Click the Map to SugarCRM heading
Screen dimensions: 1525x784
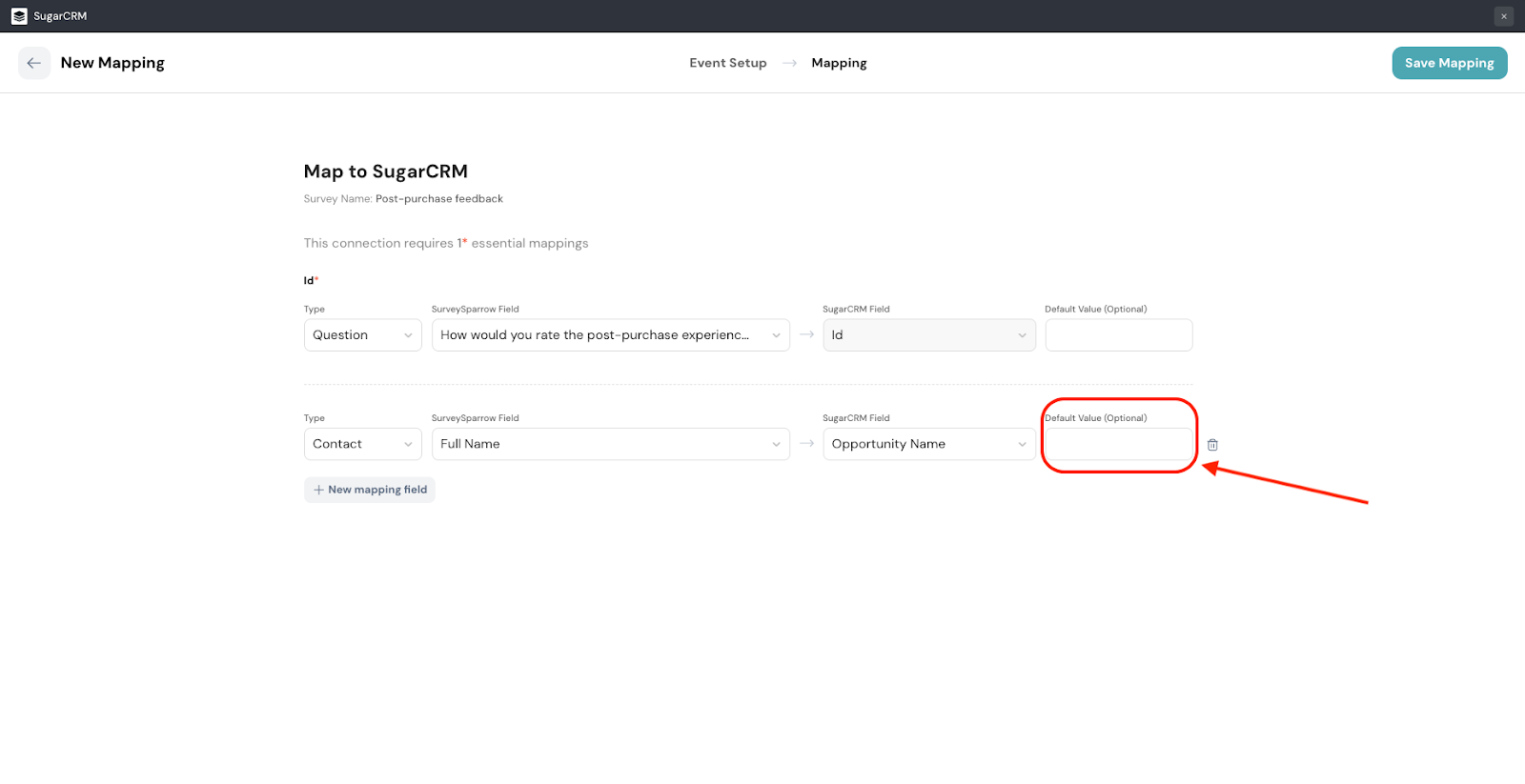click(x=385, y=171)
